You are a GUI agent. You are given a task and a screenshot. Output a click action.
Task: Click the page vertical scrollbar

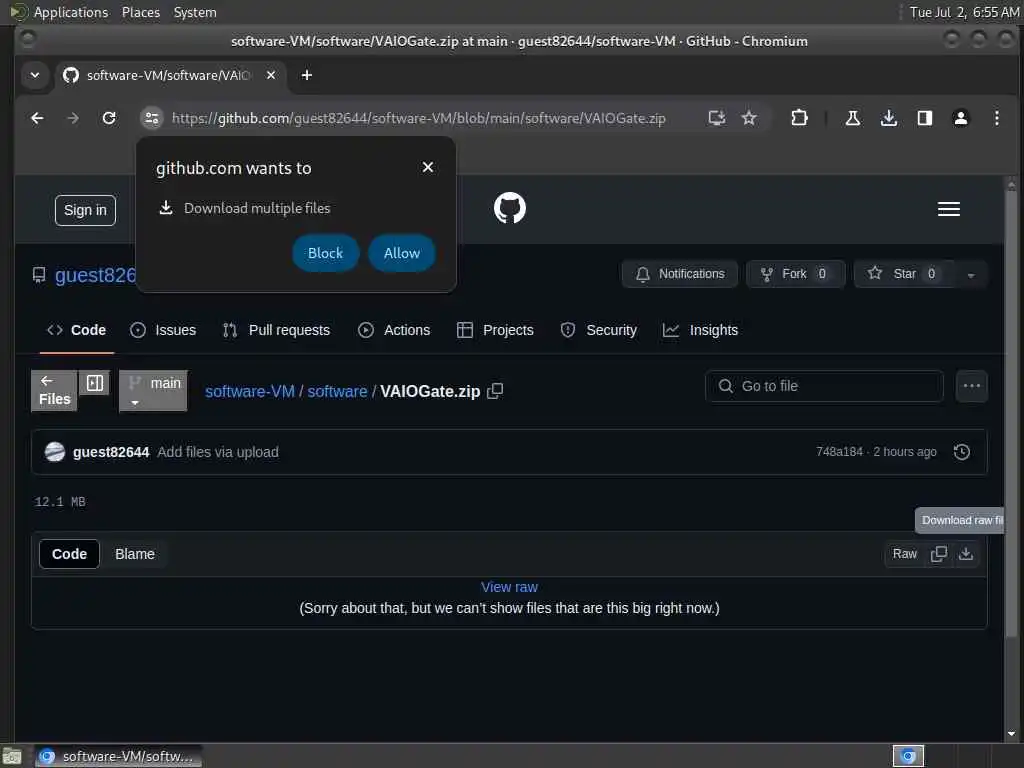(1011, 413)
